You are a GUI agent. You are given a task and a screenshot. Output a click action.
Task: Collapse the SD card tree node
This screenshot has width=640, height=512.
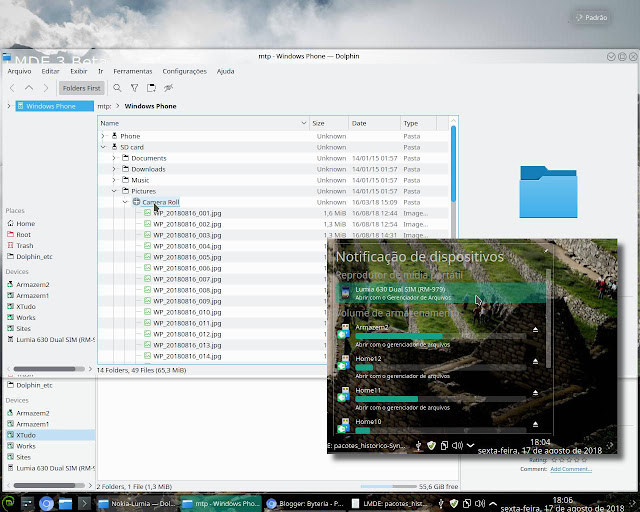pyautogui.click(x=103, y=147)
